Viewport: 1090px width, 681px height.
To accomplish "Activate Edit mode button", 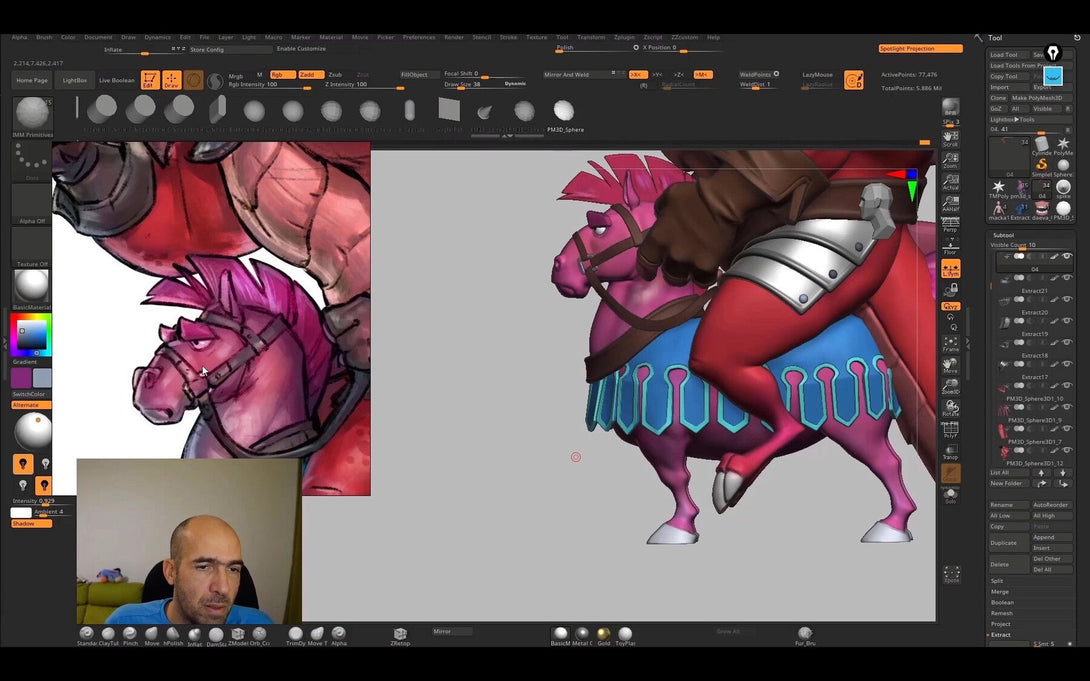I will point(149,80).
